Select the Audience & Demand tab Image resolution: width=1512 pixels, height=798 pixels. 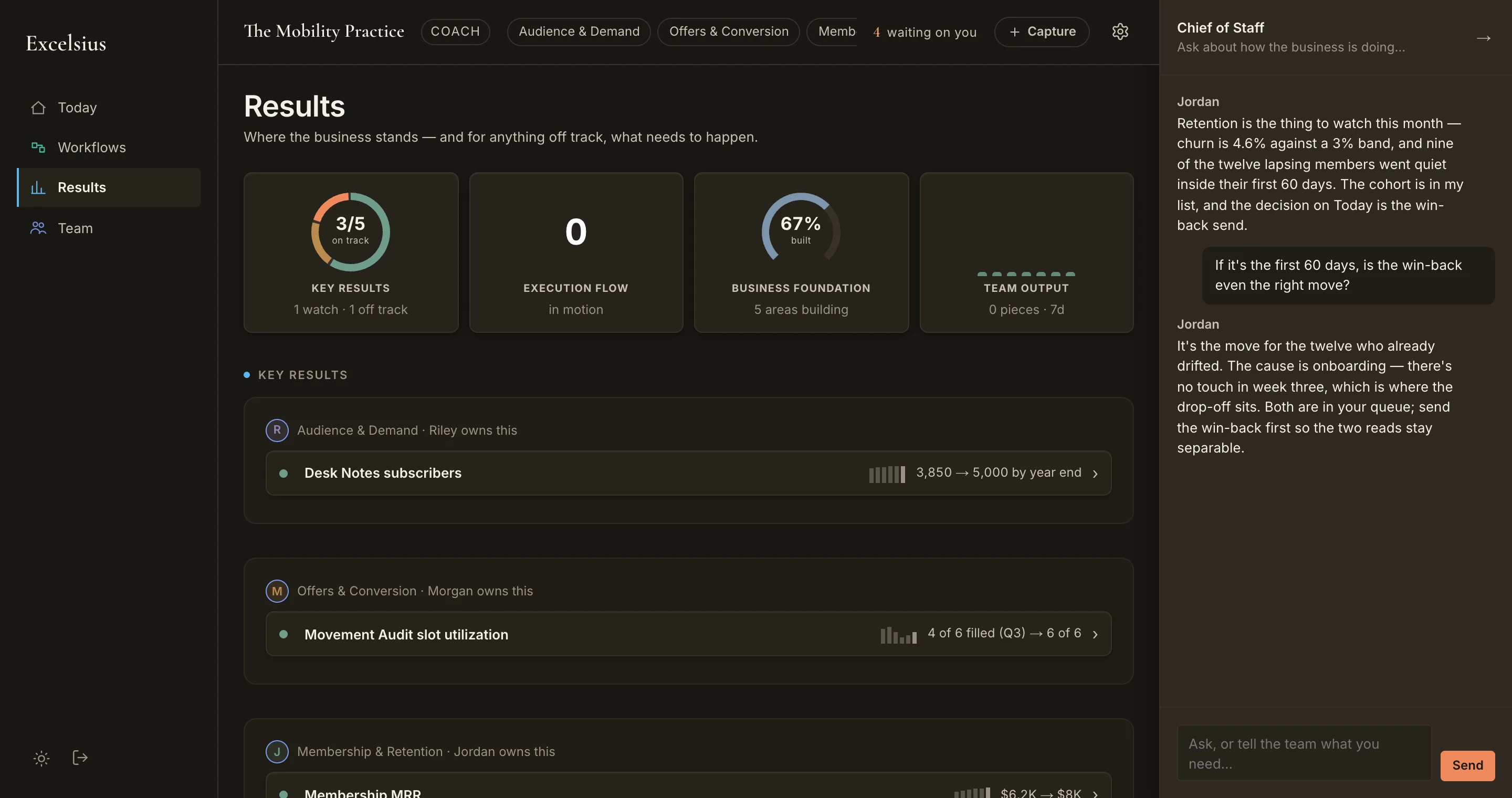point(579,31)
